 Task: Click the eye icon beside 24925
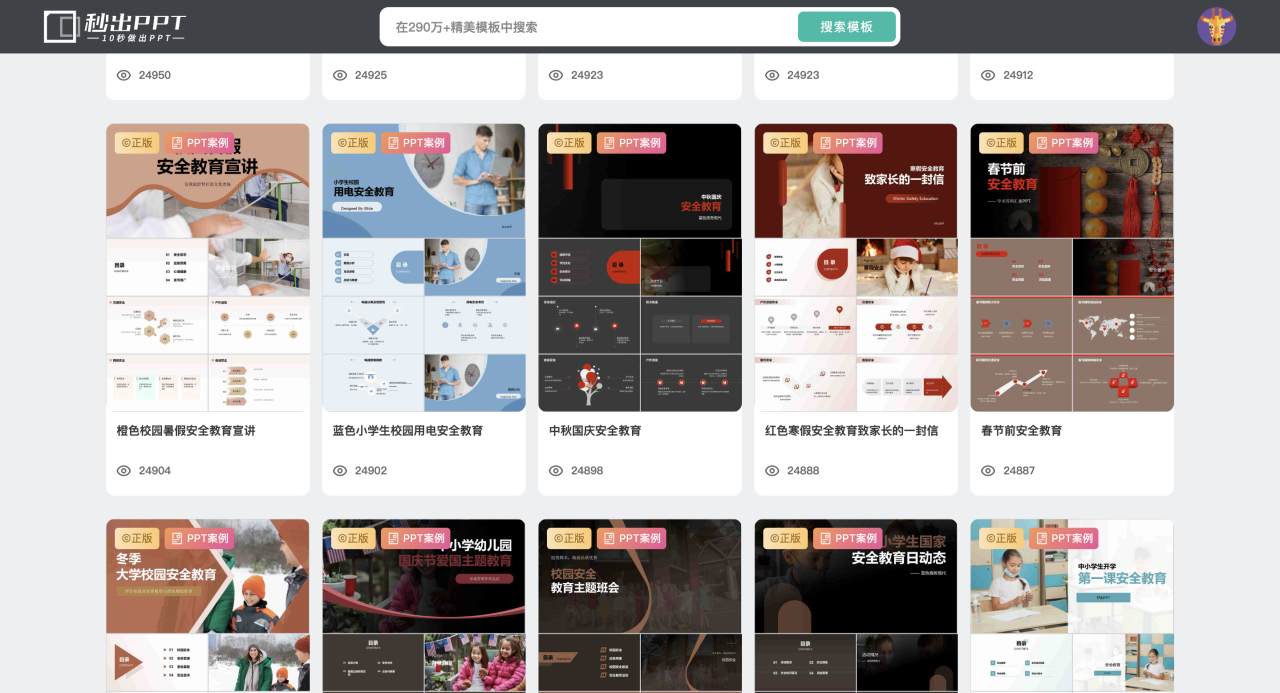[340, 75]
